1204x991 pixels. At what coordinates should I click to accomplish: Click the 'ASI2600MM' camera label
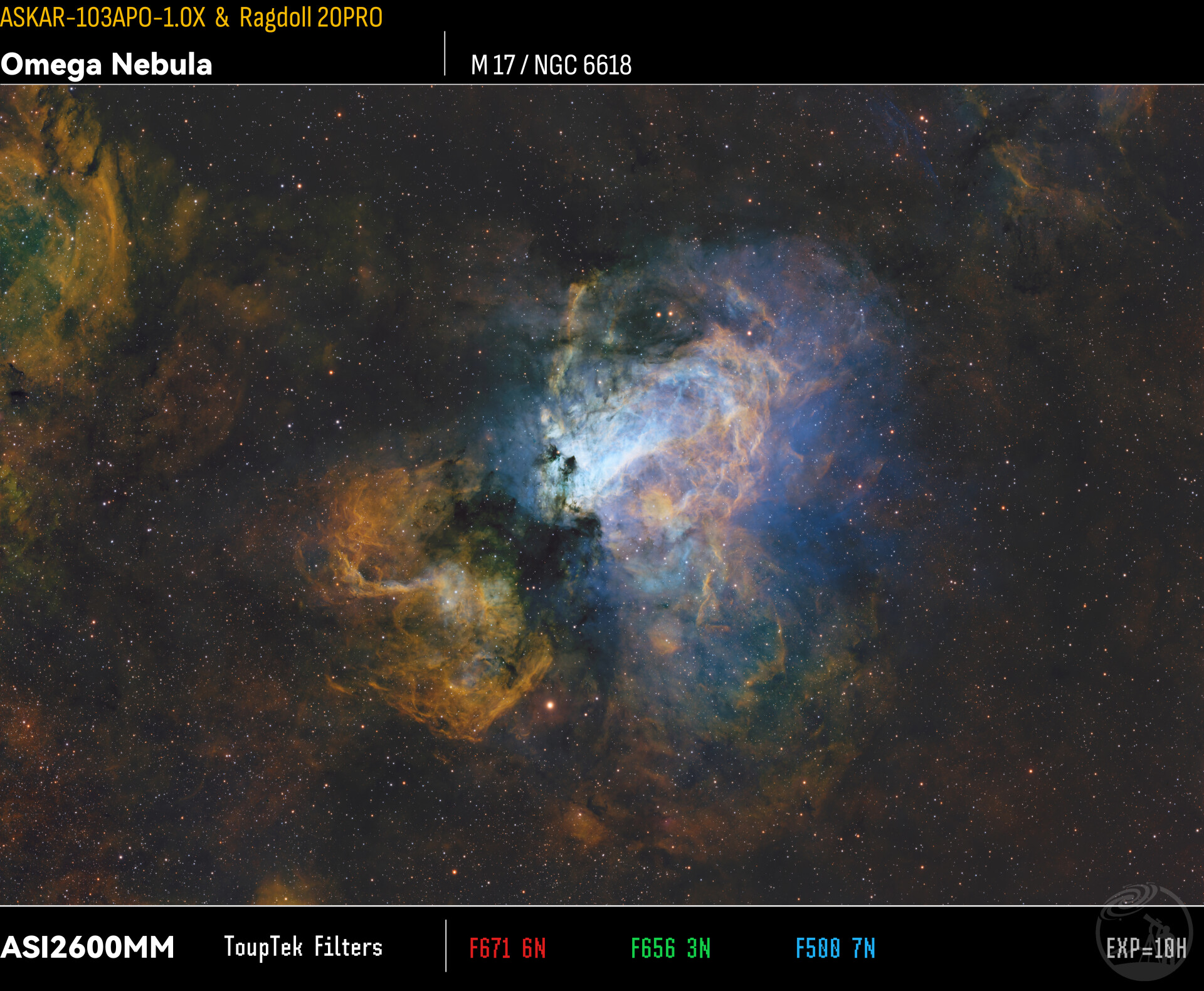coord(87,947)
